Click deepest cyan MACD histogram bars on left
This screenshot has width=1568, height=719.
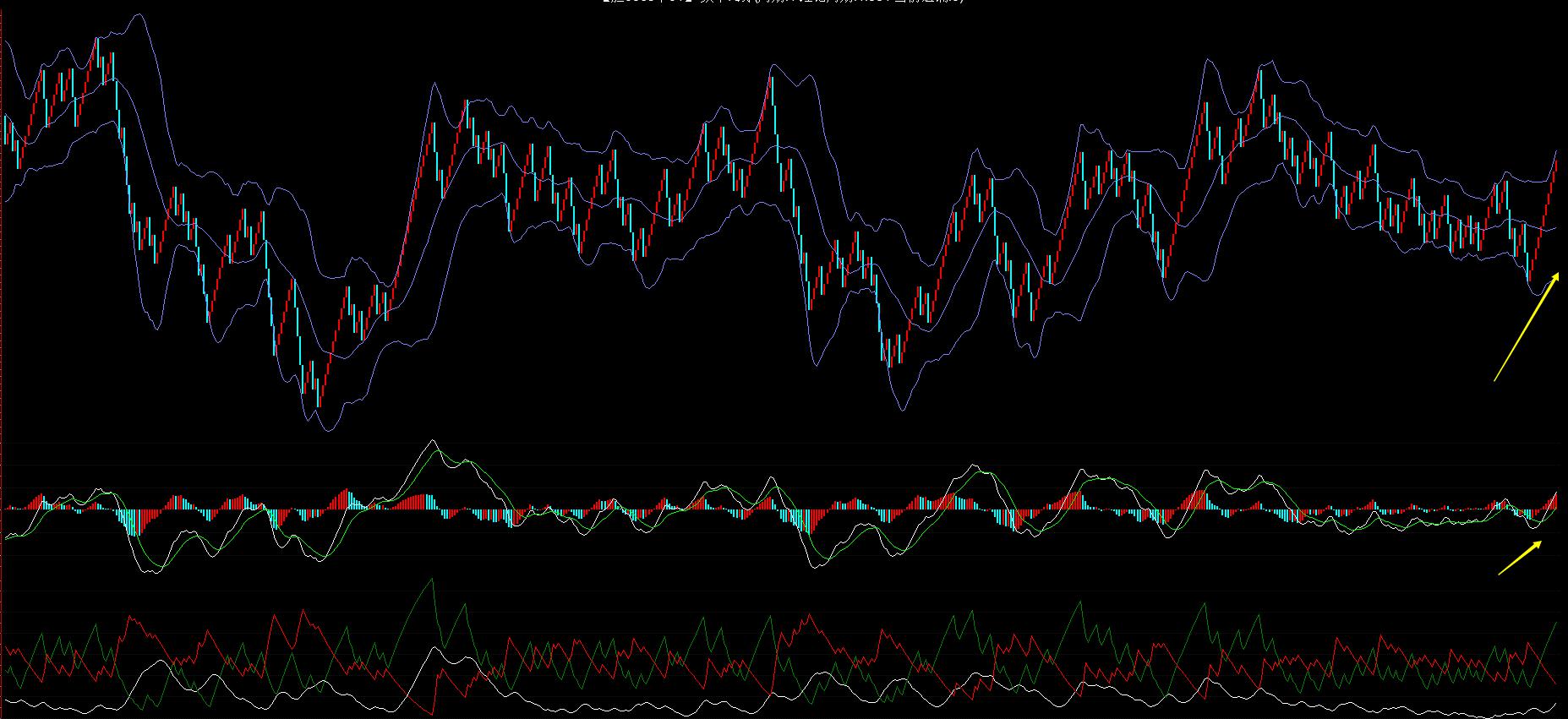click(x=131, y=522)
